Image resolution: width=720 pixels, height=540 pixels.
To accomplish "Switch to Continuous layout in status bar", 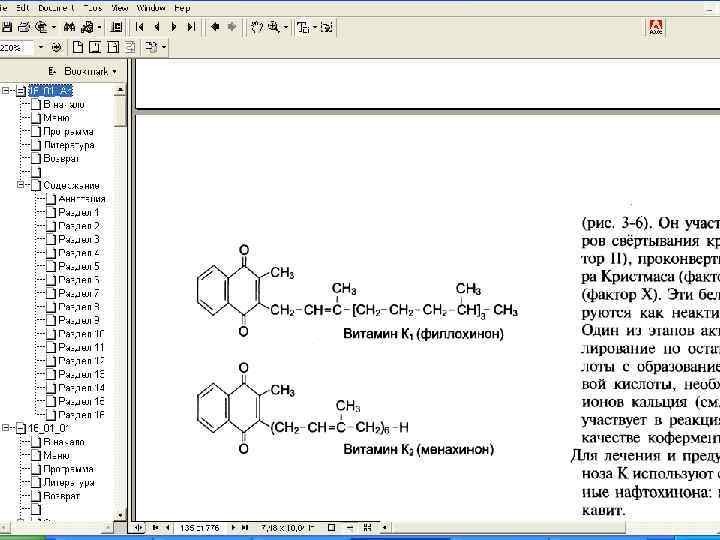I will coord(349,528).
